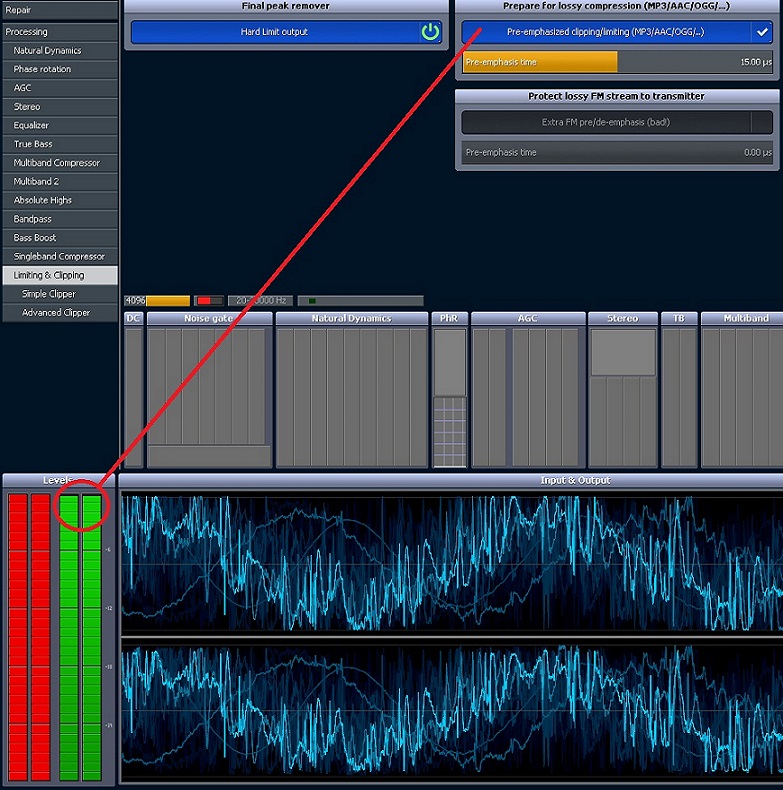Open Simple Clipper sub-item
This screenshot has width=783, height=790.
[60, 294]
